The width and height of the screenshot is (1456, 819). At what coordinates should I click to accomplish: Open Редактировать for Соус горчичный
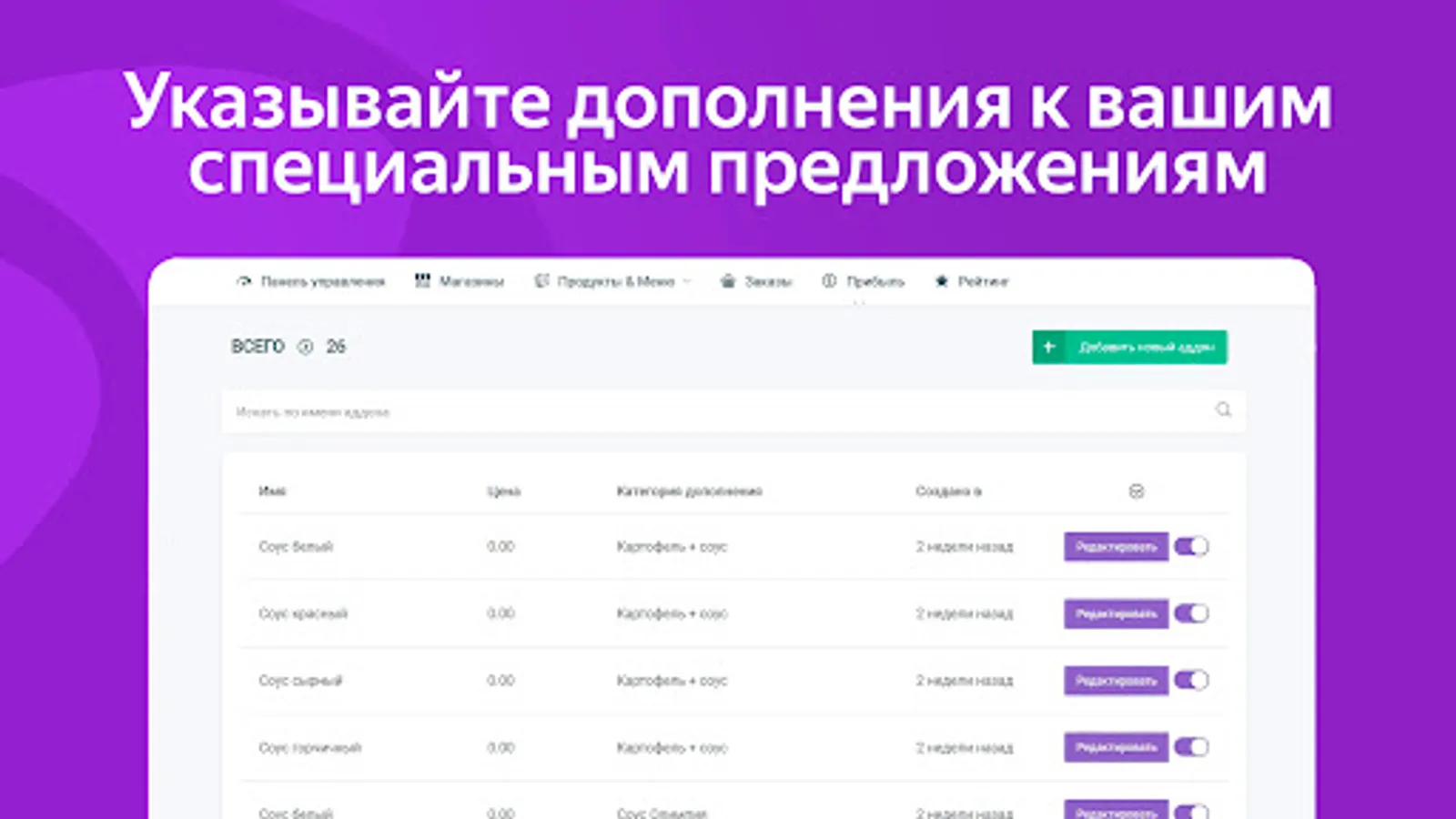coord(1117,748)
